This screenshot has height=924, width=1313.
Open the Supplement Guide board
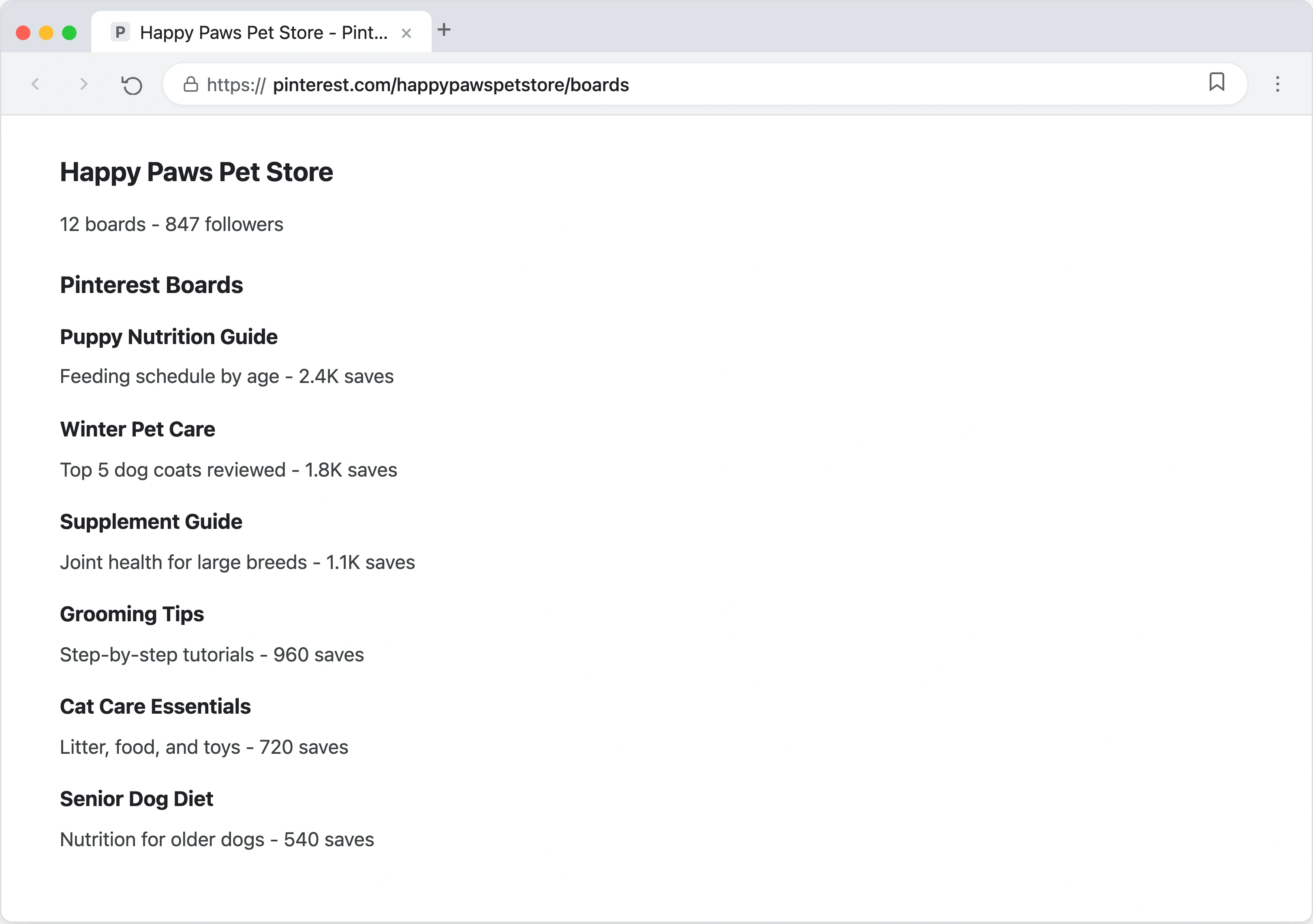pos(150,522)
